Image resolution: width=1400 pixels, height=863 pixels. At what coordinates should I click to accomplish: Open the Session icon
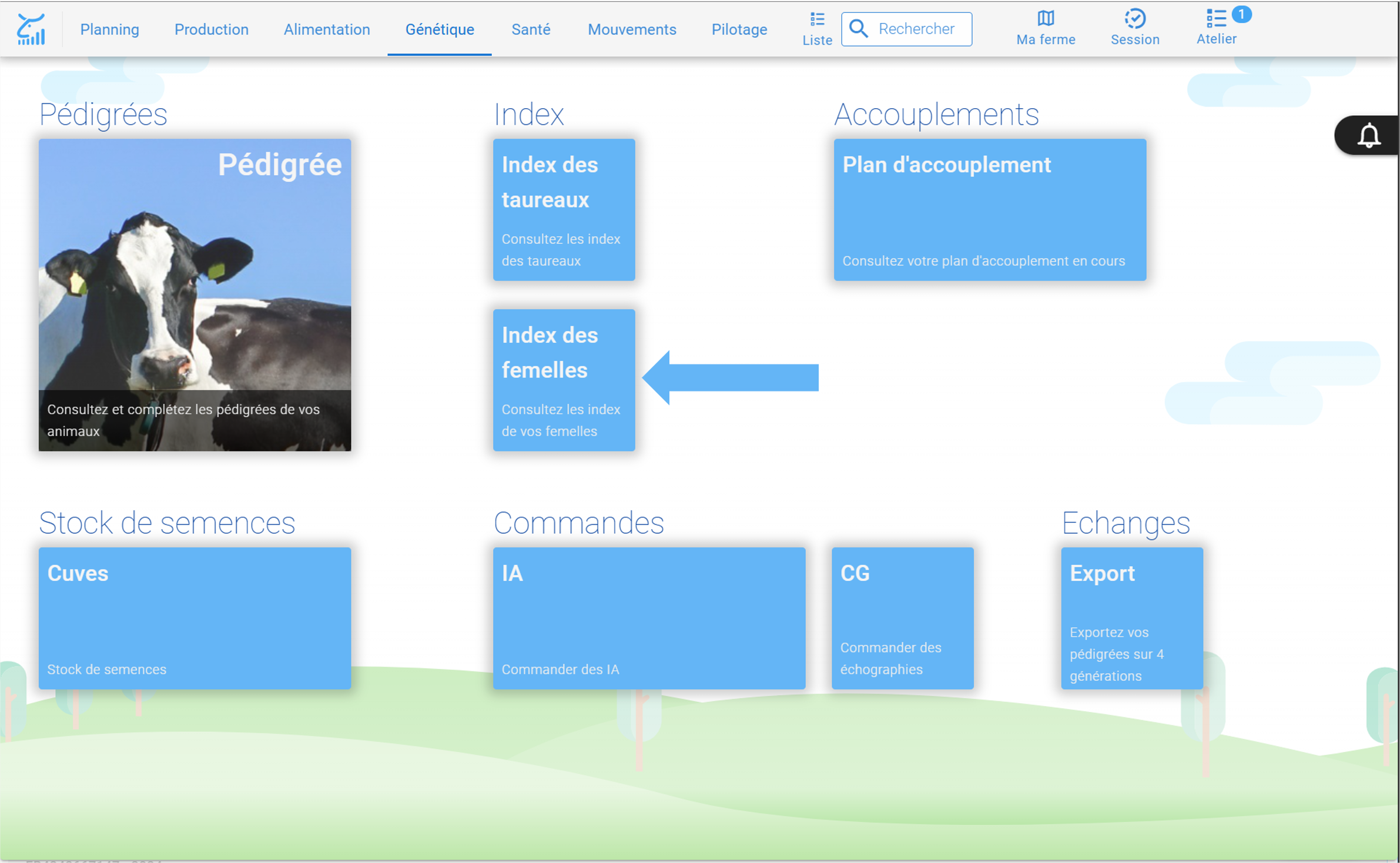pos(1134,19)
